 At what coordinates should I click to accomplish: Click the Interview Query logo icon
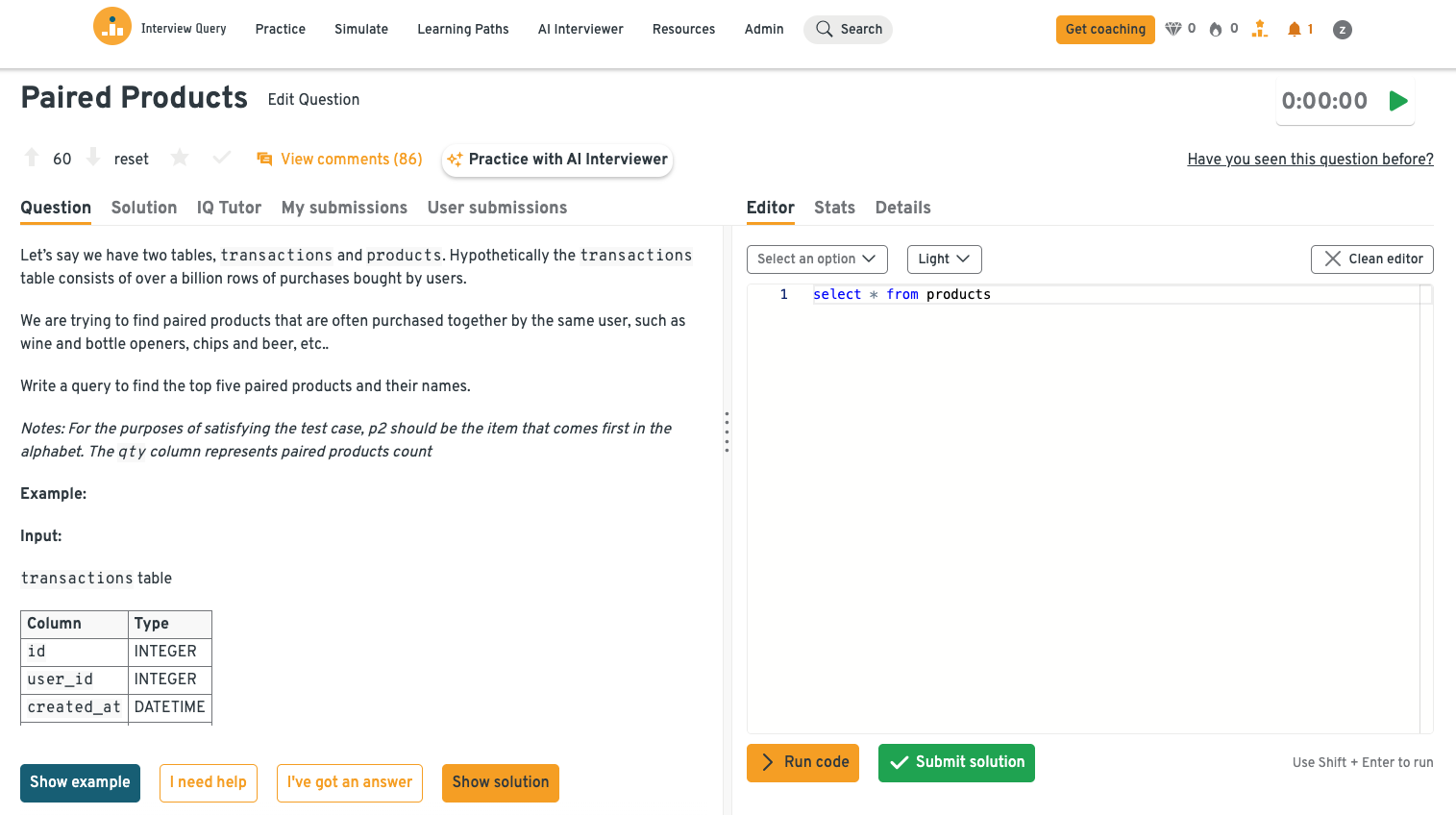[112, 27]
